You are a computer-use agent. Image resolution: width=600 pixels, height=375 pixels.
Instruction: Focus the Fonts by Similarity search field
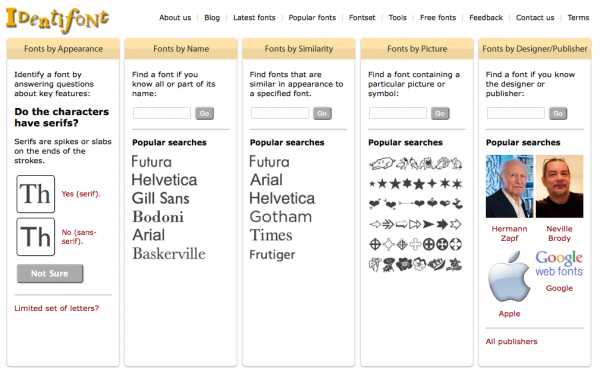click(x=280, y=113)
